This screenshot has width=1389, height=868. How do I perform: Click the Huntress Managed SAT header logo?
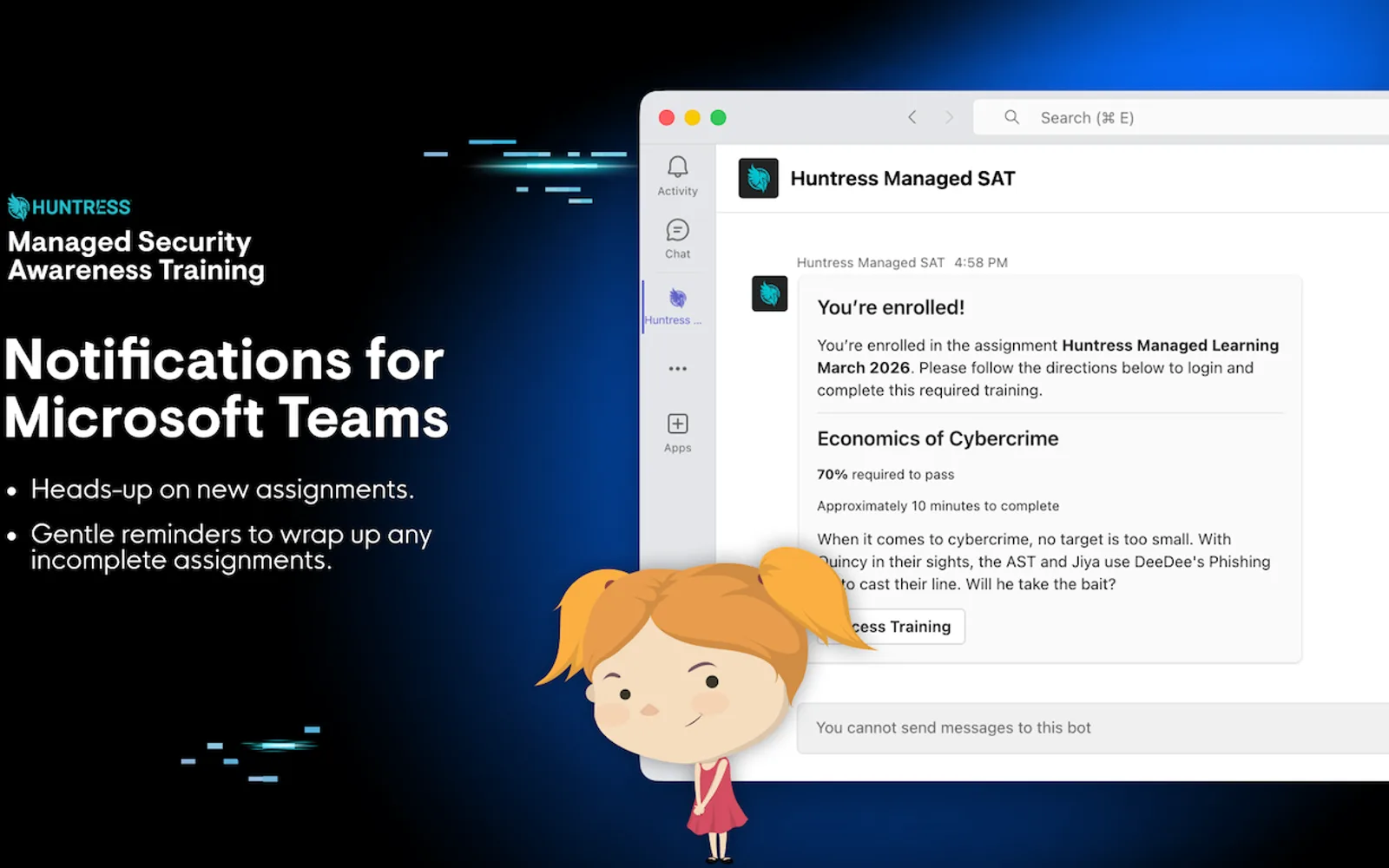[758, 178]
